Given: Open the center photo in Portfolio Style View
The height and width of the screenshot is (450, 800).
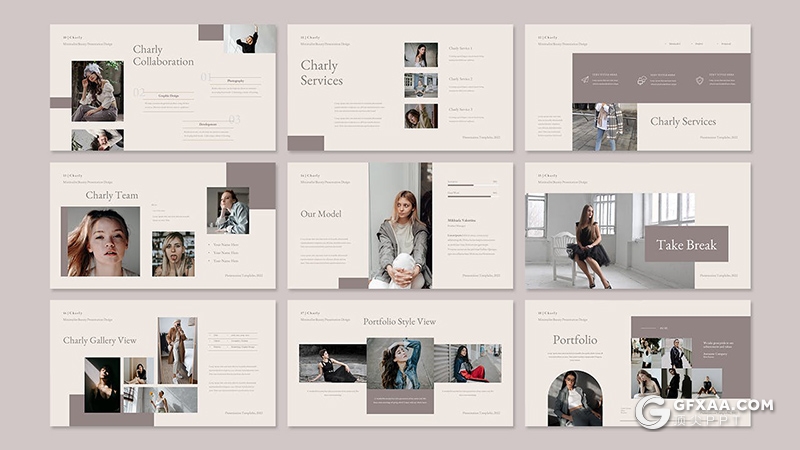Looking at the screenshot, I should click(400, 364).
